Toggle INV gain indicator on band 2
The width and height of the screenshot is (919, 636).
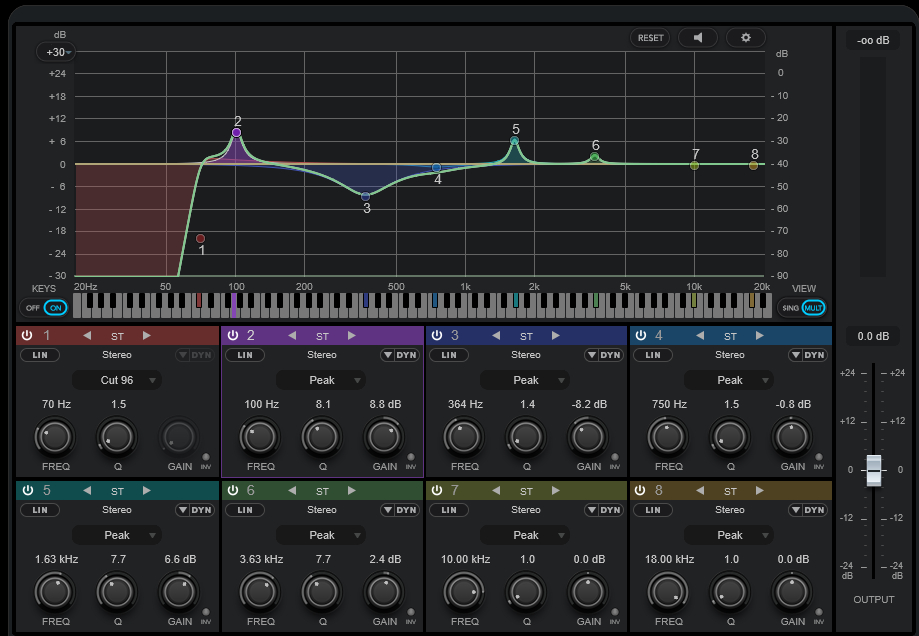(411, 458)
